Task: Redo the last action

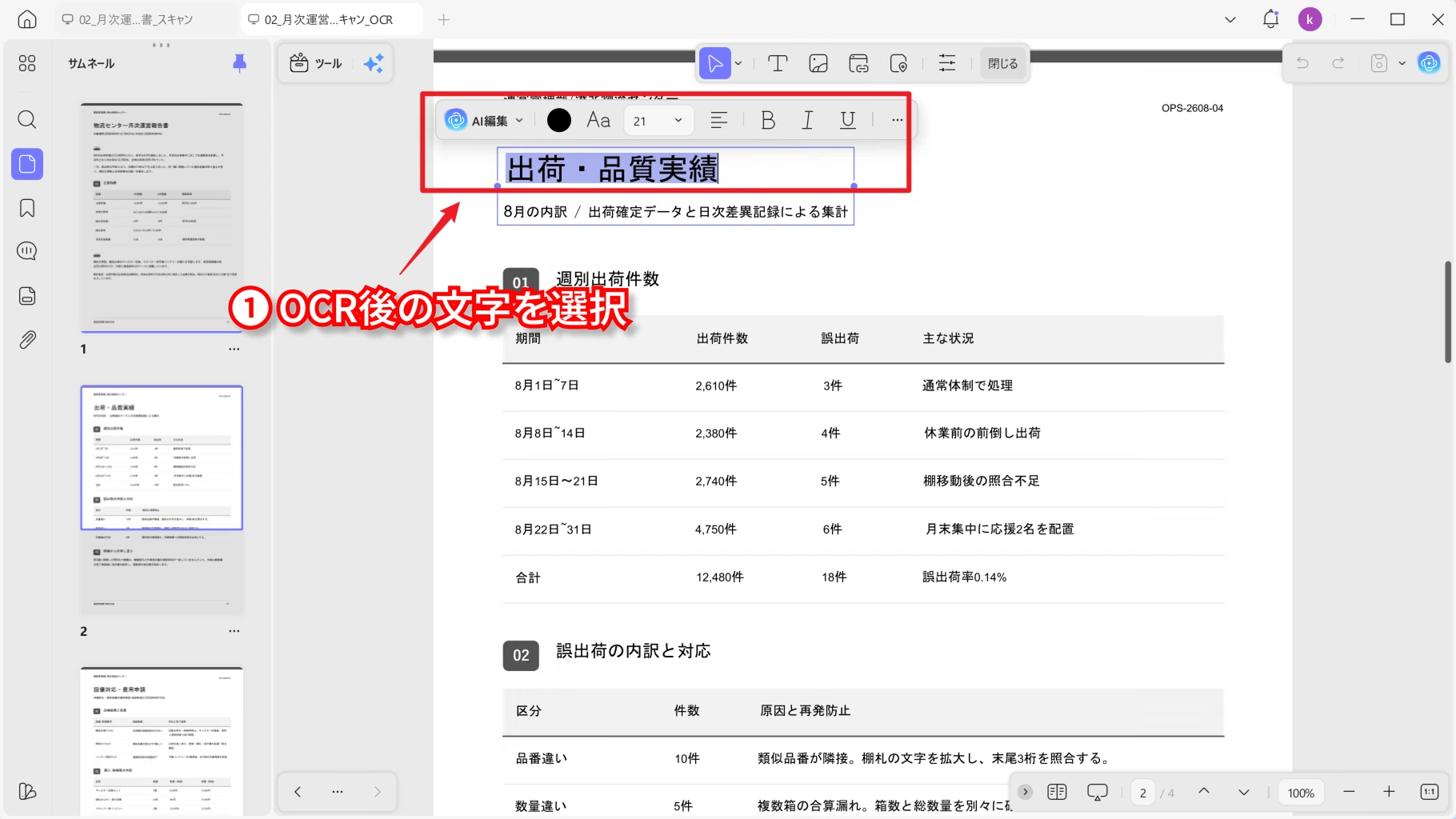Action: pyautogui.click(x=1338, y=63)
